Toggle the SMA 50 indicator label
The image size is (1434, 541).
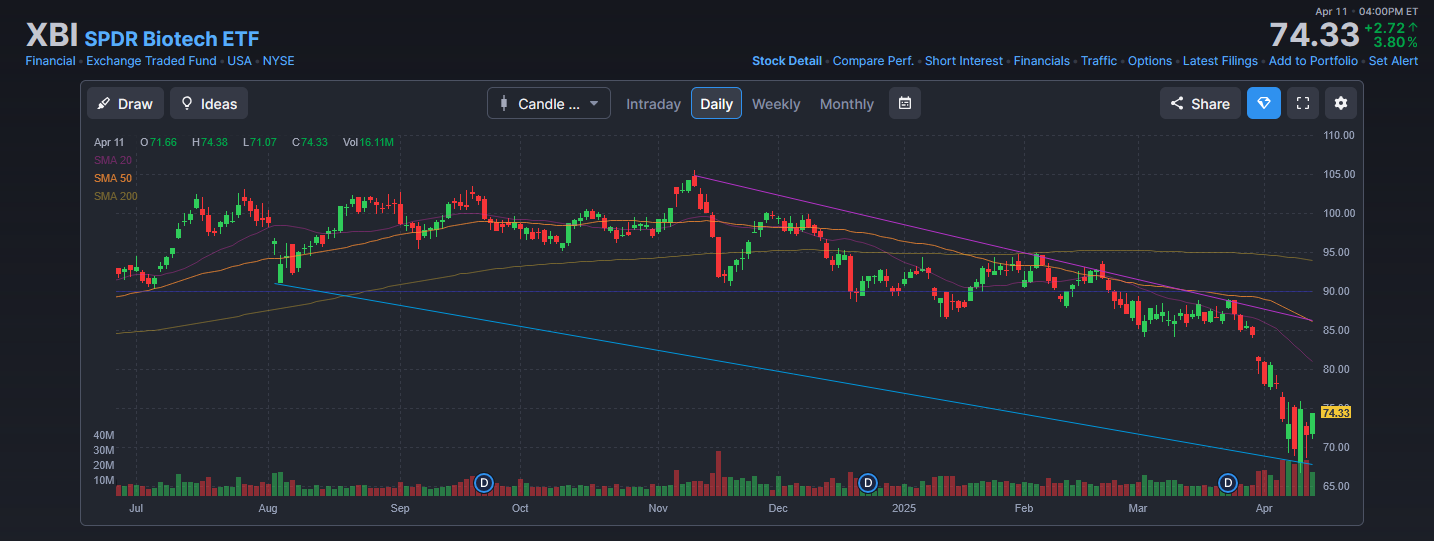[113, 178]
